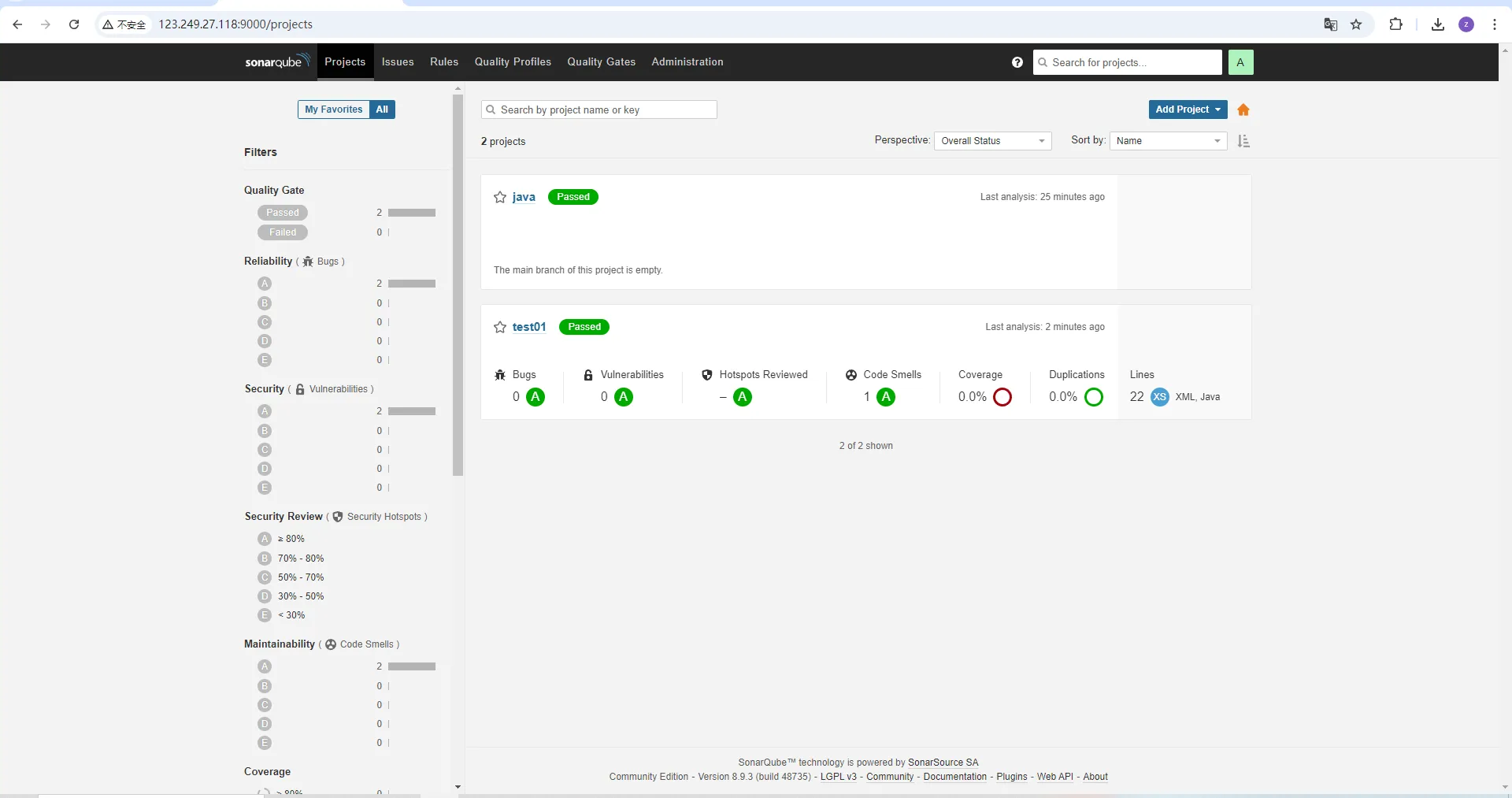Open the browser extensions puzzle icon

click(1395, 24)
